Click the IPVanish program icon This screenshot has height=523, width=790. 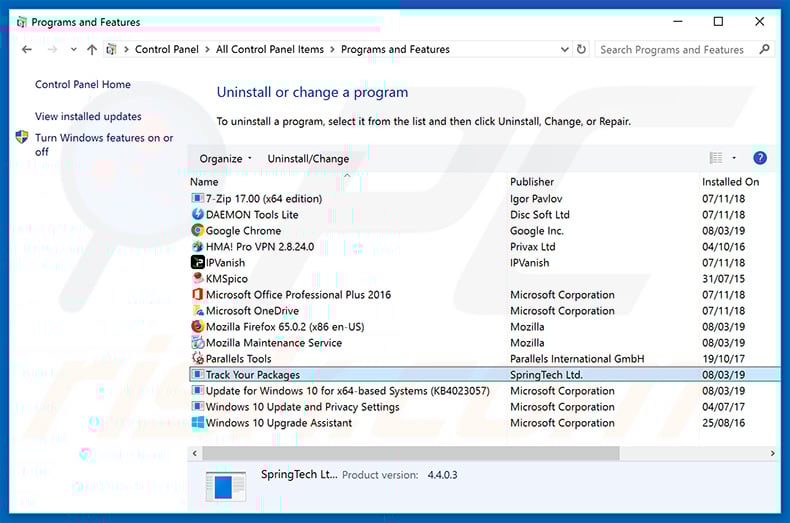click(198, 263)
